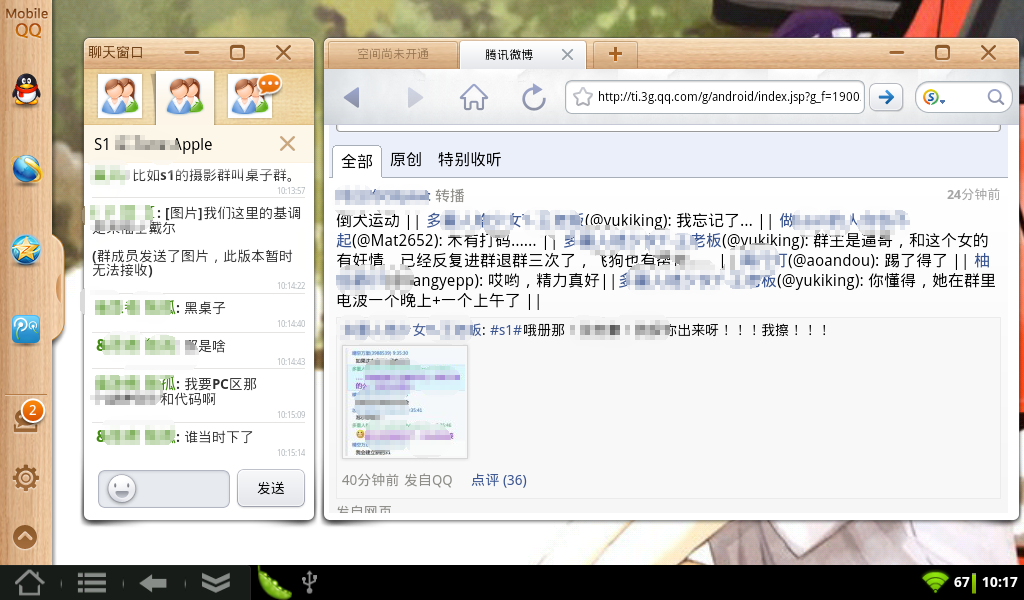The height and width of the screenshot is (600, 1024).
Task: Close the 腾讯微博 tab
Action: click(568, 55)
